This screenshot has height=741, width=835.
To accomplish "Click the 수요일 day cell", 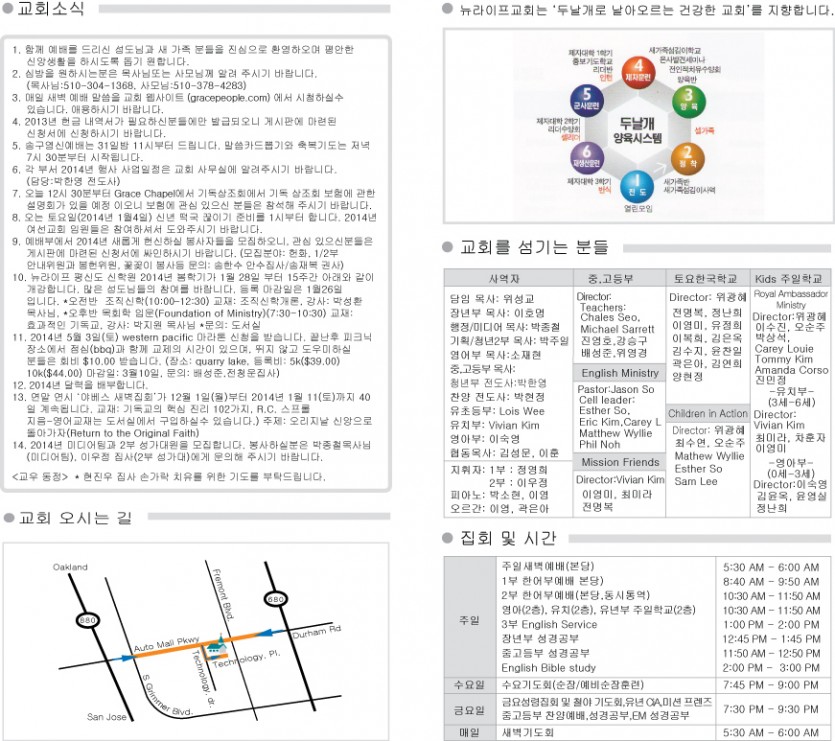I will point(469,685).
